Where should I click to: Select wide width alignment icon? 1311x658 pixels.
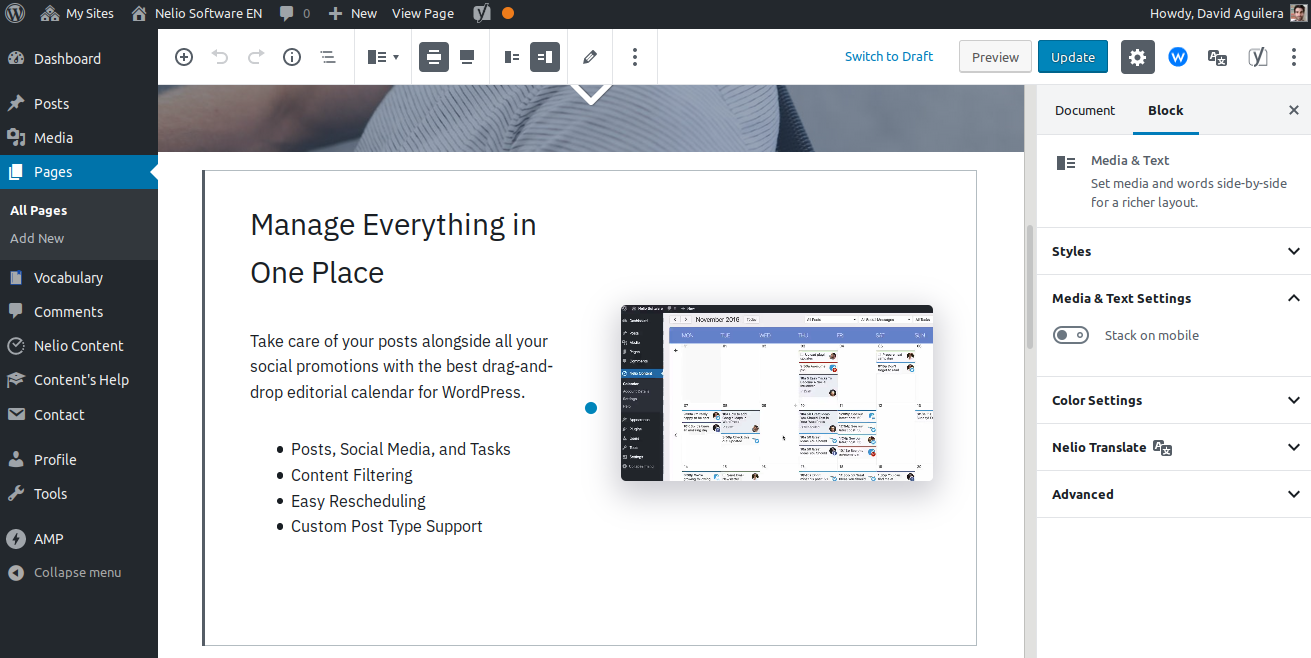(x=432, y=57)
